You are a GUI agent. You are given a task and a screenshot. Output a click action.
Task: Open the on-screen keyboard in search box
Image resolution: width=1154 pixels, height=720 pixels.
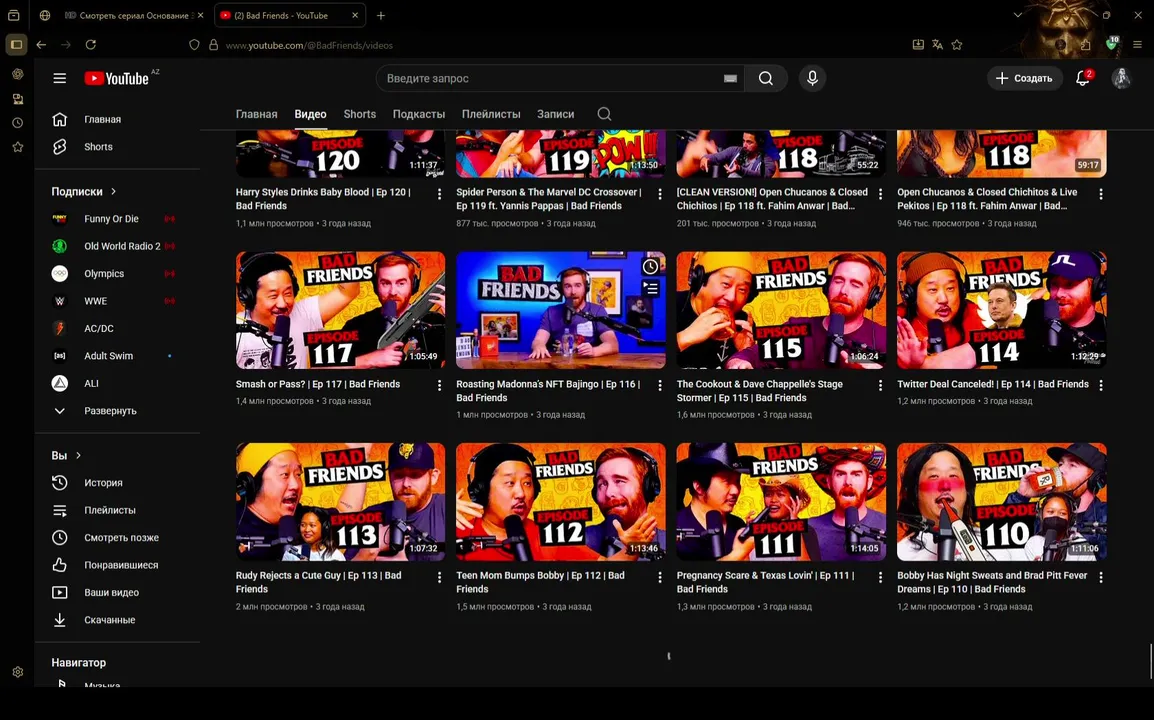730,78
